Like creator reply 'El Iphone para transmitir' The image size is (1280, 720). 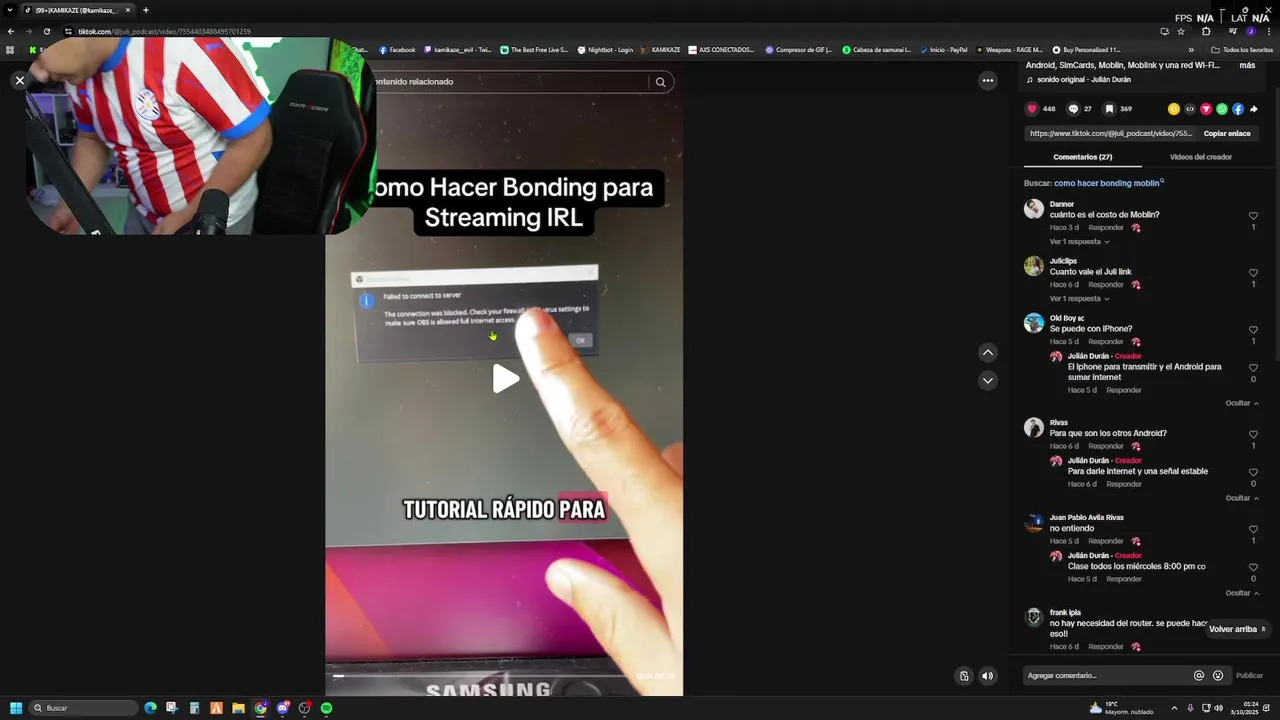tap(1253, 368)
